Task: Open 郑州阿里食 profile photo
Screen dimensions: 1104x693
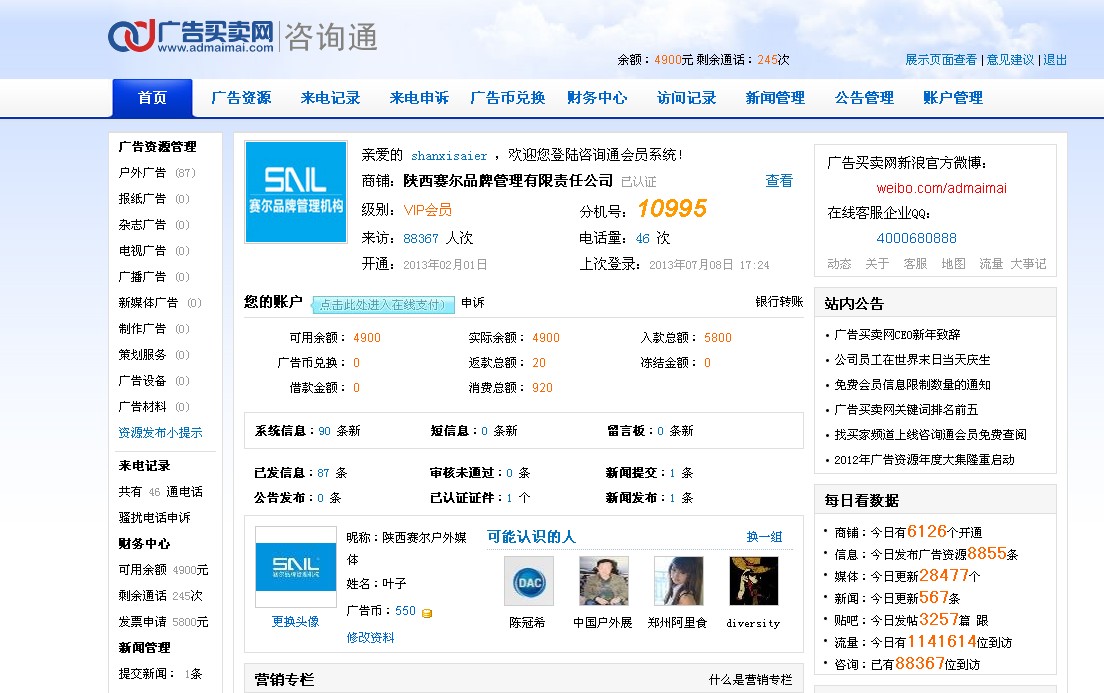Action: [x=679, y=581]
